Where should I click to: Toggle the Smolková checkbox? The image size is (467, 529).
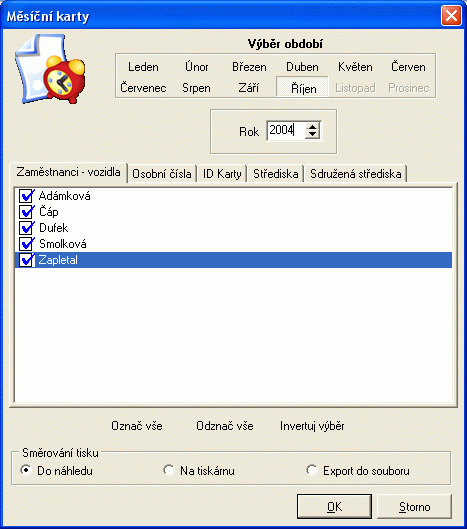pos(26,244)
